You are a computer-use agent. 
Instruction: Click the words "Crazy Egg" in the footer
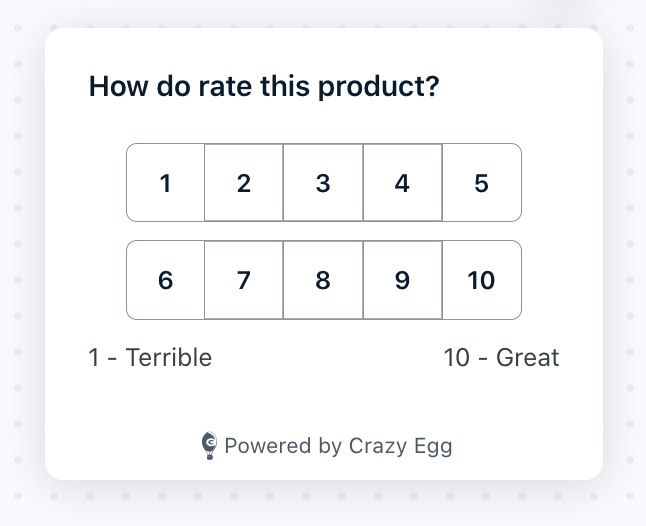pyautogui.click(x=400, y=447)
